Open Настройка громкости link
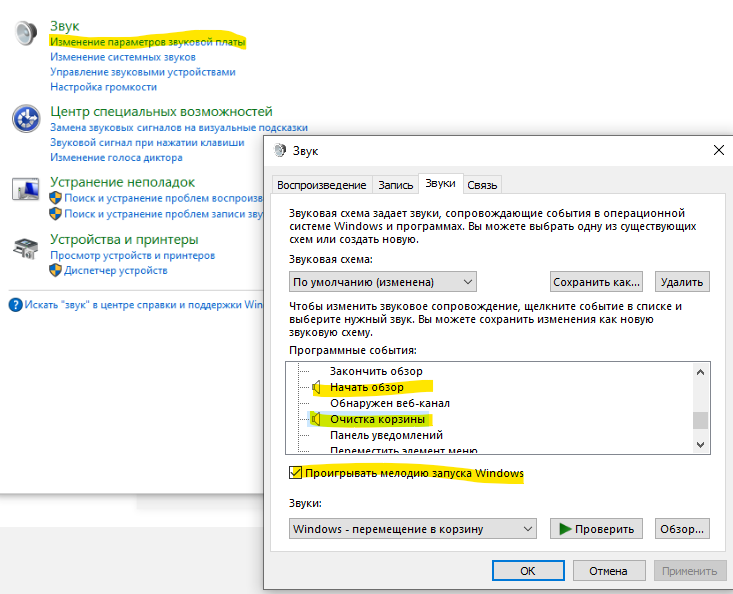The height and width of the screenshot is (594, 733). pos(103,87)
